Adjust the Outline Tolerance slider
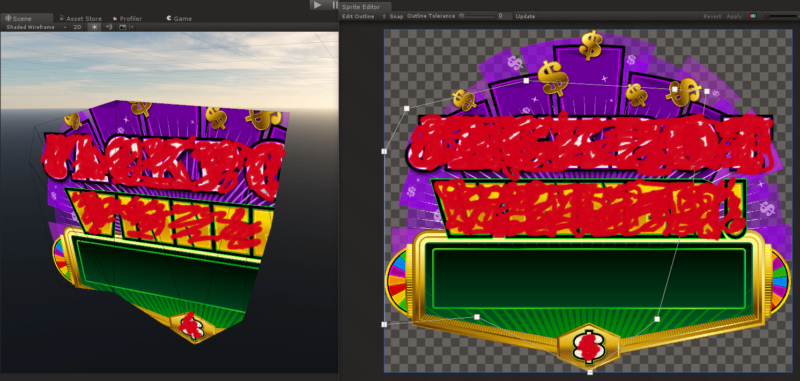Viewport: 800px width, 381px height. coord(477,16)
